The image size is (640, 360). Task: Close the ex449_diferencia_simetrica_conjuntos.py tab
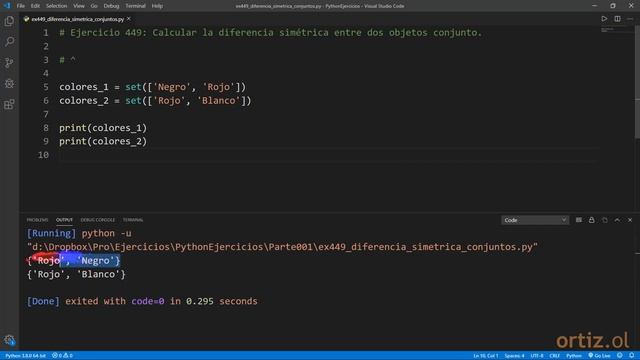tap(129, 19)
